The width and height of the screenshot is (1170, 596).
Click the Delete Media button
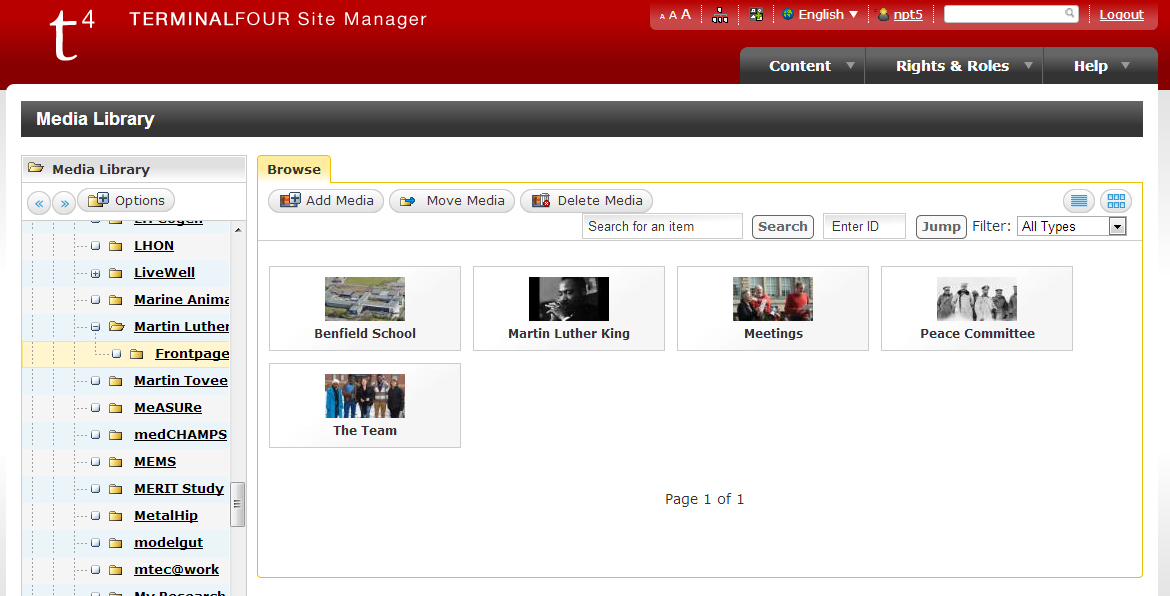point(587,201)
